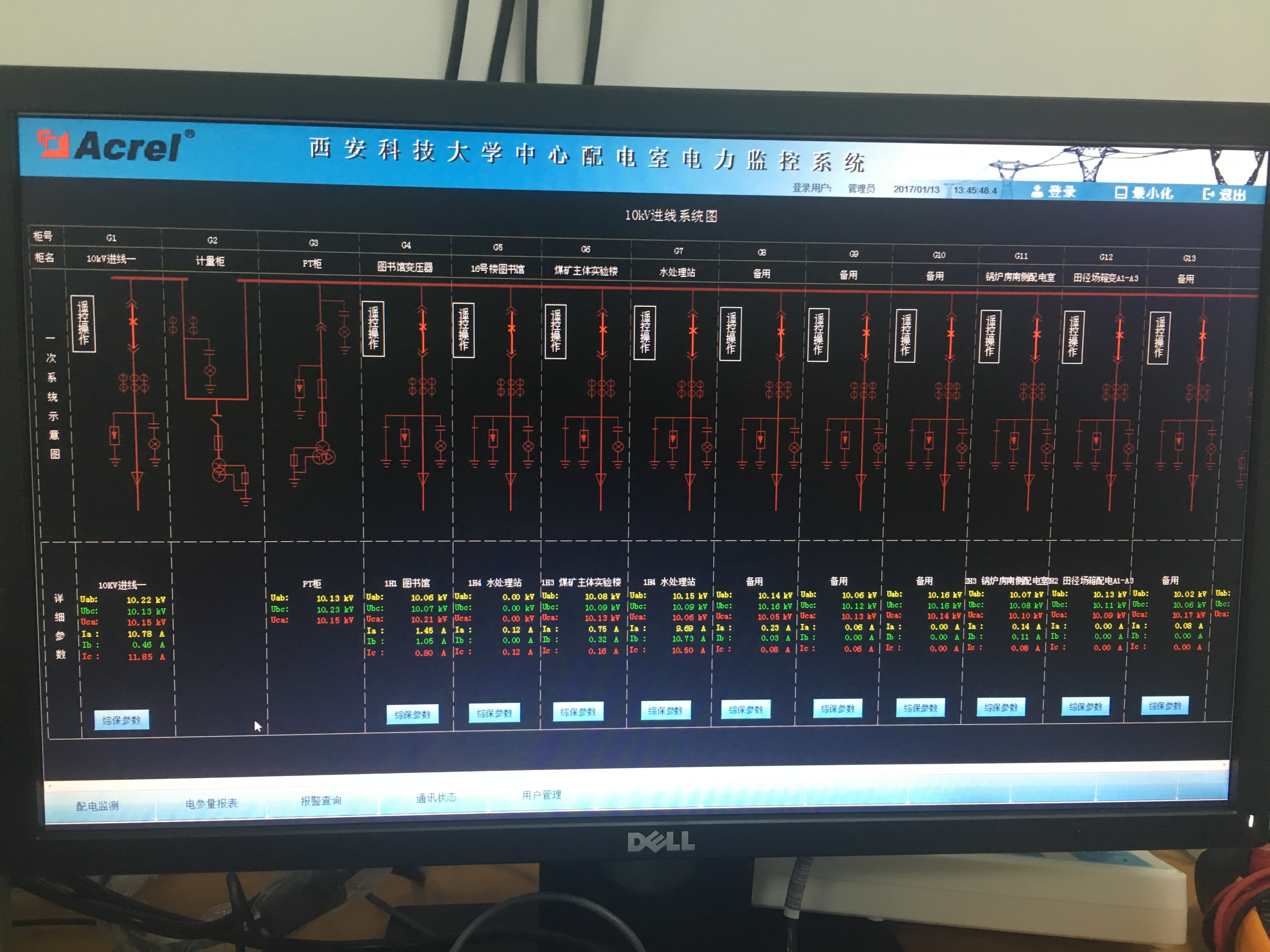Click the PT柜 Ubc value 10.23 kV
This screenshot has height=952, width=1270.
click(x=335, y=609)
